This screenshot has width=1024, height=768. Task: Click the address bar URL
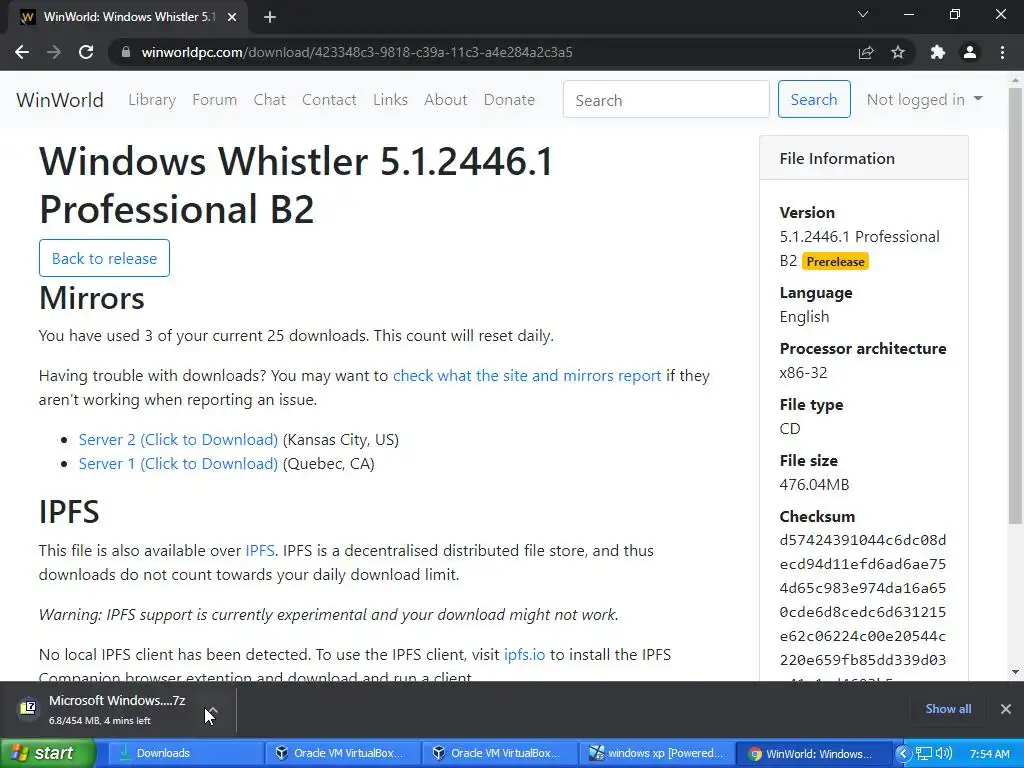(x=357, y=52)
